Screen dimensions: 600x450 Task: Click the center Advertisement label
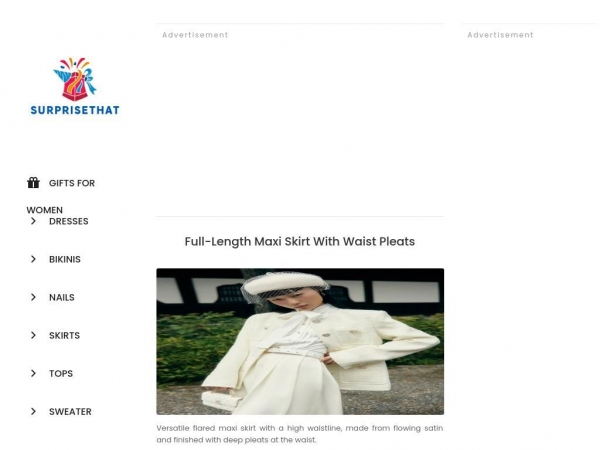pos(195,35)
